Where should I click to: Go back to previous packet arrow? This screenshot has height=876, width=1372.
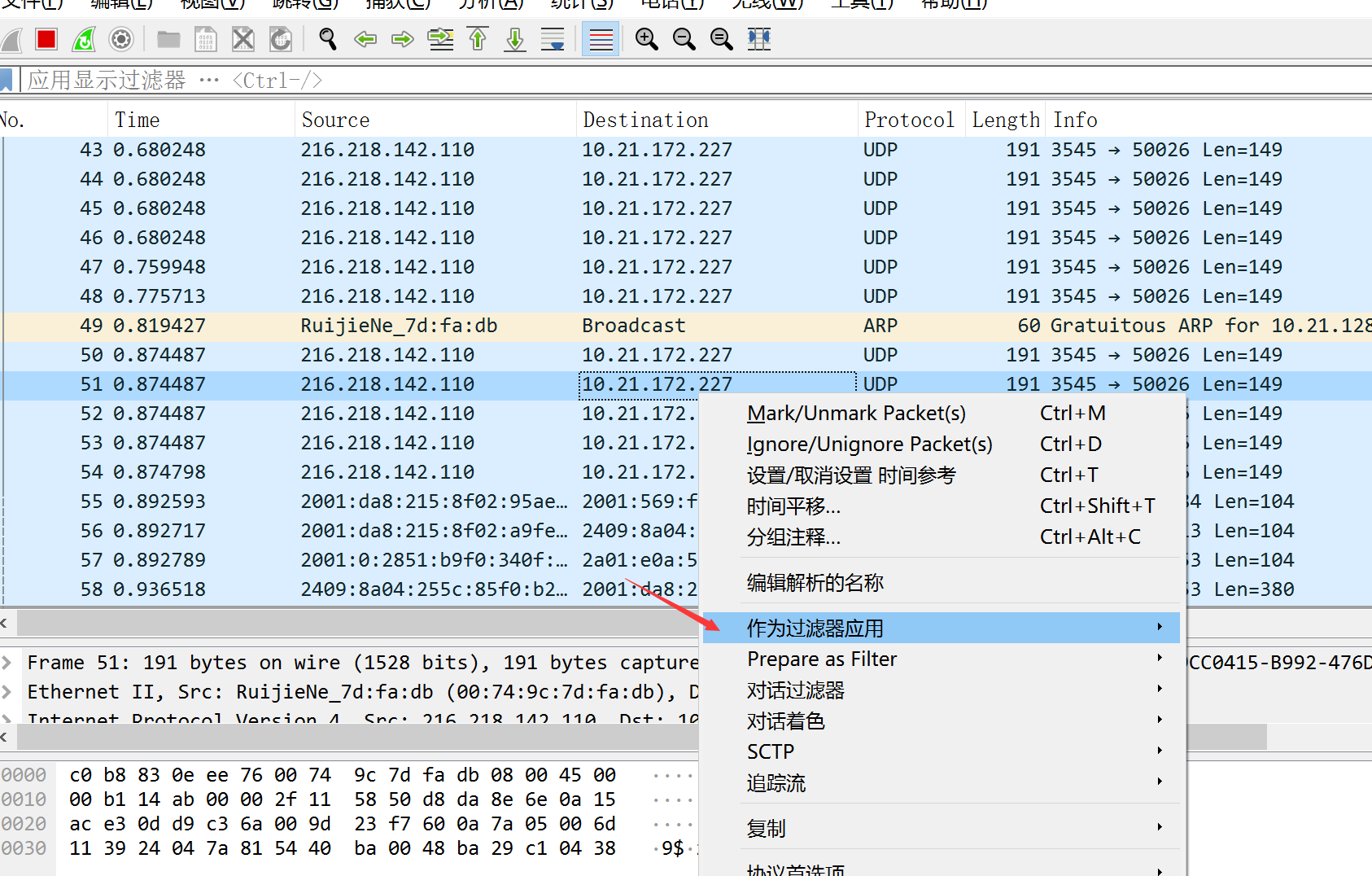(x=365, y=39)
